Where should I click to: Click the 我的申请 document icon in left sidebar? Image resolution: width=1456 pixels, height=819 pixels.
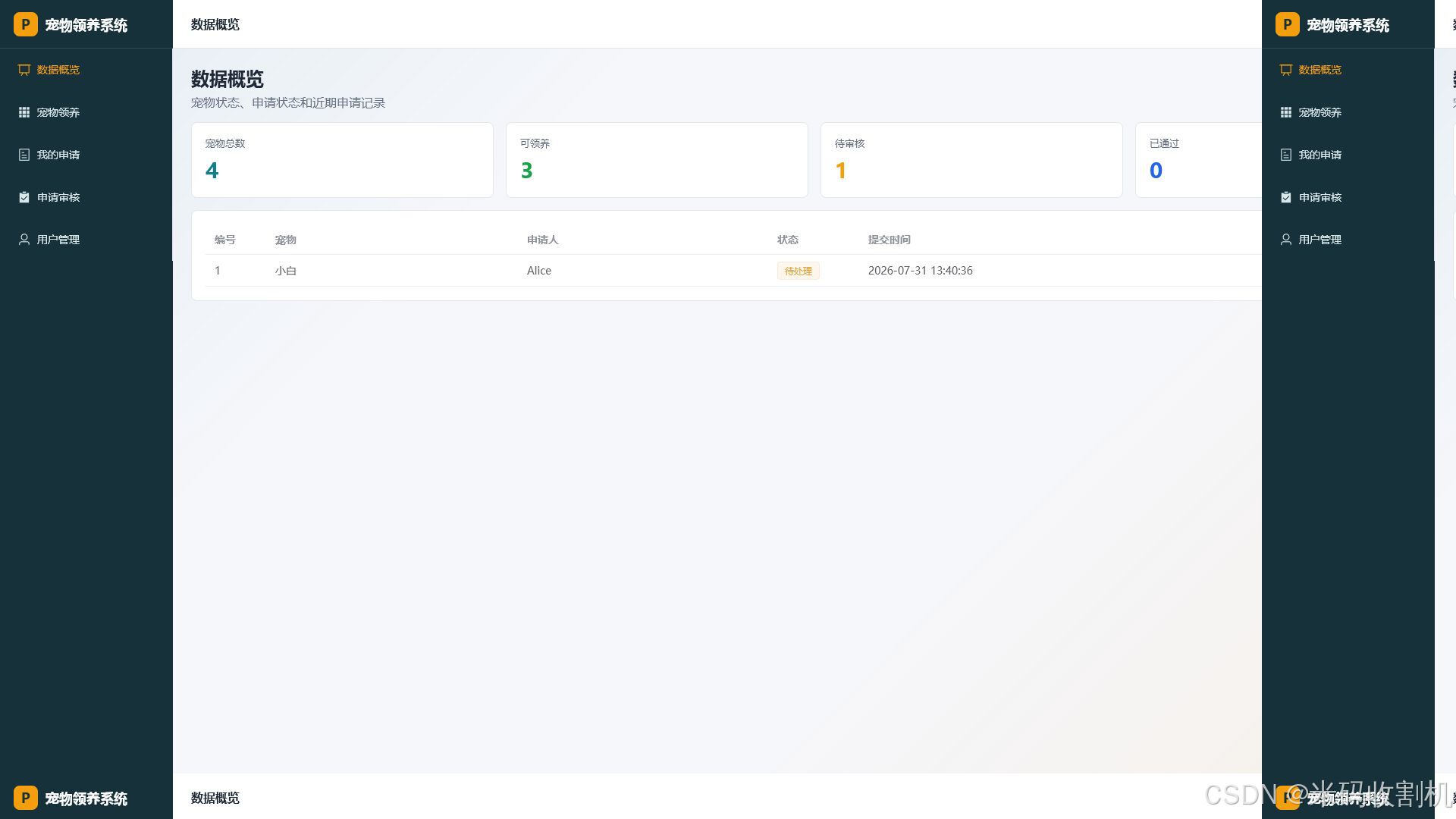pos(24,155)
